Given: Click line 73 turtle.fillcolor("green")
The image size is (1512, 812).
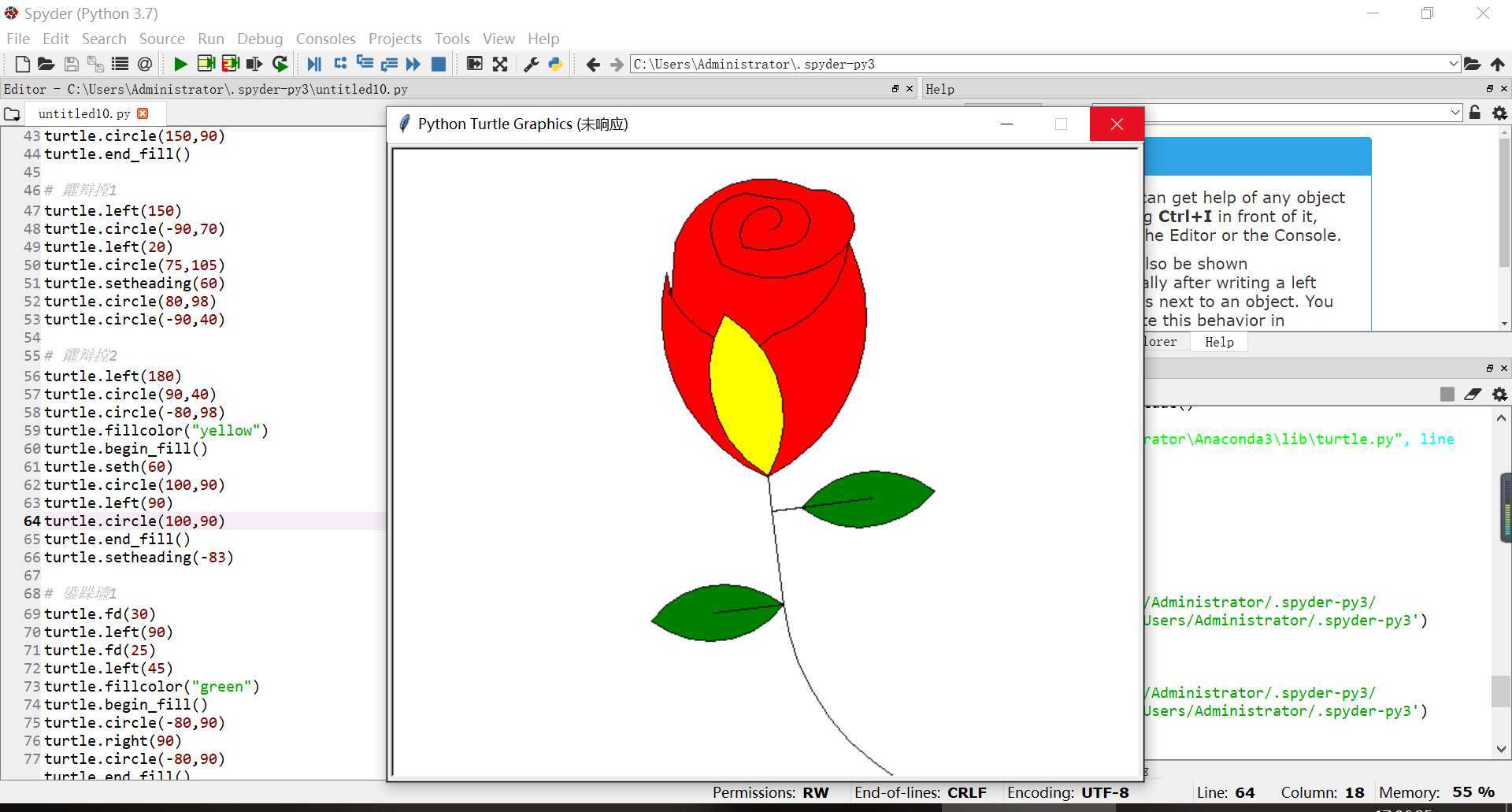Looking at the screenshot, I should click(x=152, y=686).
